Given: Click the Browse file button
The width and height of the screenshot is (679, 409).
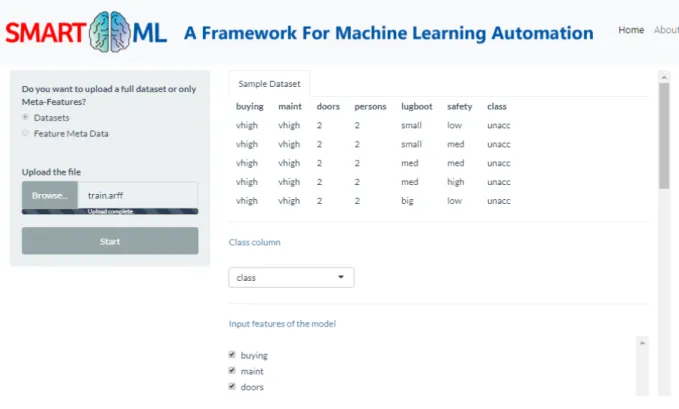Looking at the screenshot, I should pyautogui.click(x=50, y=195).
